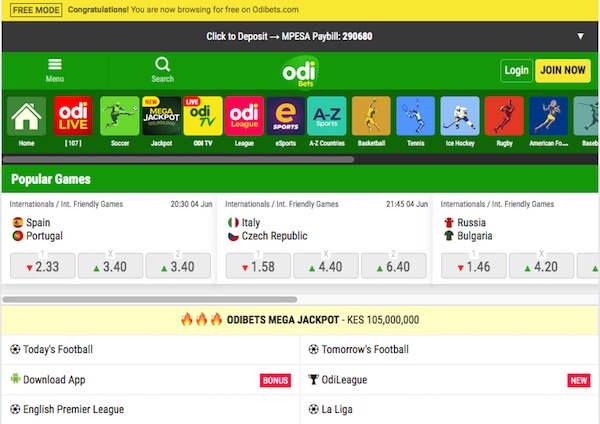Pick Russia win odds 1.46
Image resolution: width=600 pixels, height=424 pixels.
click(474, 266)
